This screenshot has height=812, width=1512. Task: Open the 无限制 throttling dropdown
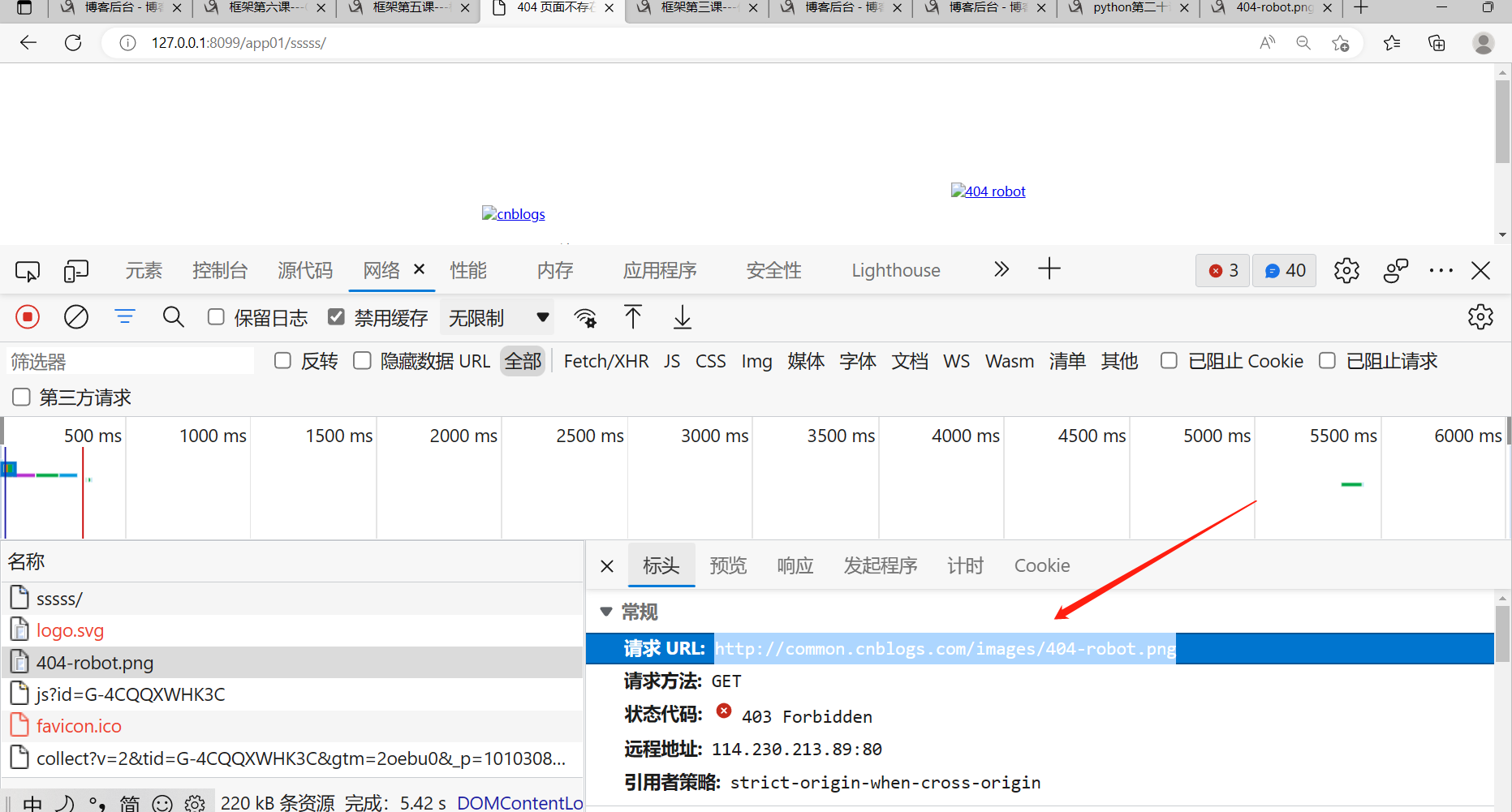pos(497,318)
